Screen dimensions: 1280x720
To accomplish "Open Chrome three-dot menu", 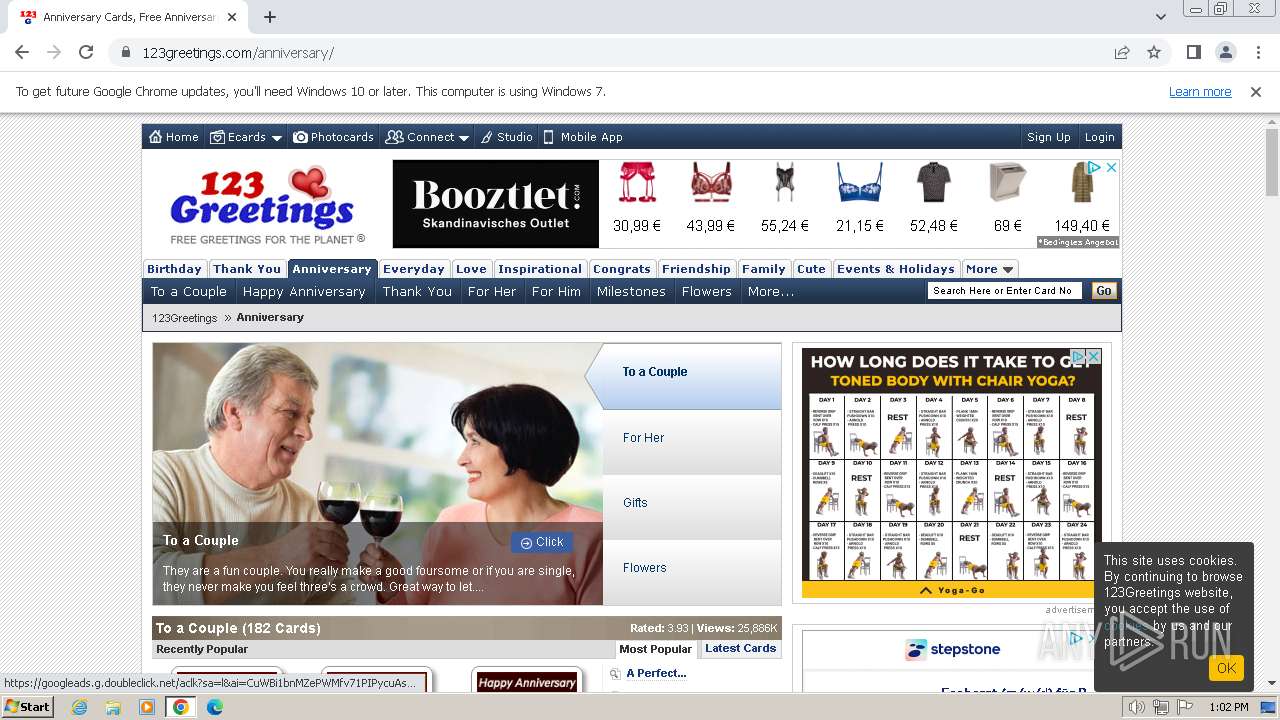I will pyautogui.click(x=1258, y=52).
